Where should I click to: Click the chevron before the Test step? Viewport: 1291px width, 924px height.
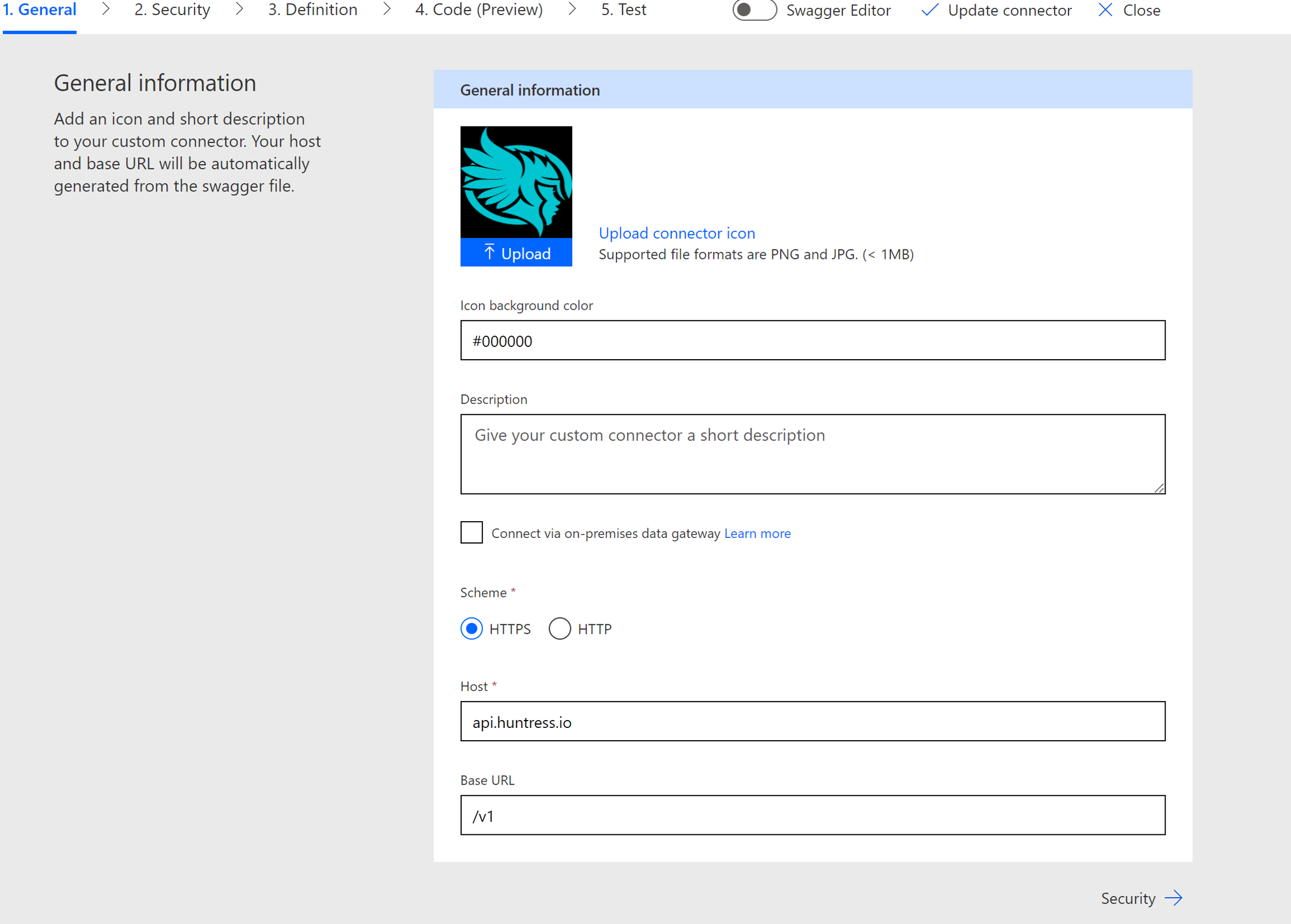572,9
